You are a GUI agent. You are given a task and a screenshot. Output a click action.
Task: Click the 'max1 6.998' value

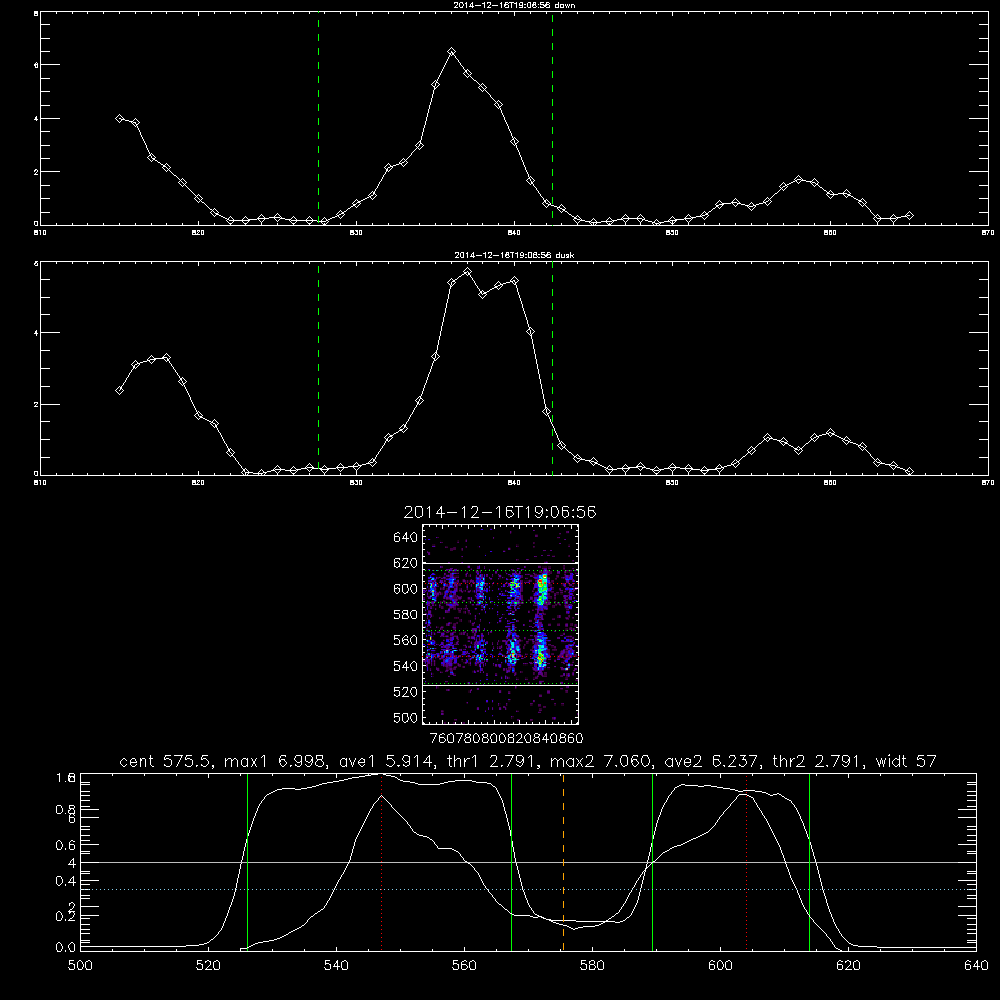point(276,761)
